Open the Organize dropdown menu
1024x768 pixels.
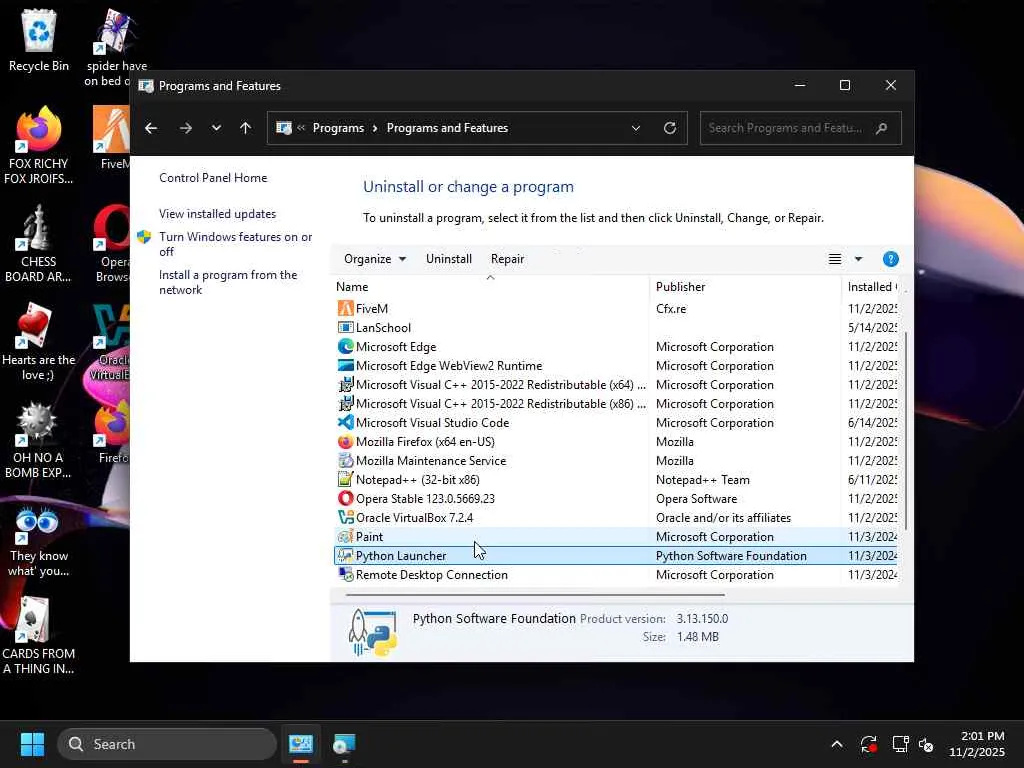point(375,259)
